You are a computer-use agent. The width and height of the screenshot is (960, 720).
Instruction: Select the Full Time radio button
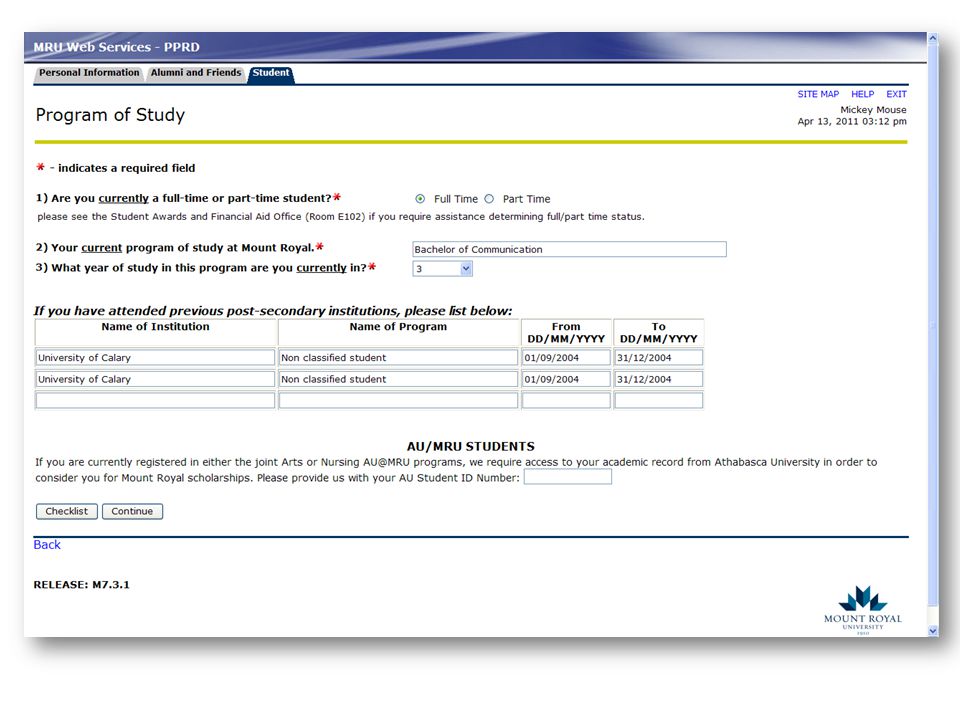(x=420, y=199)
